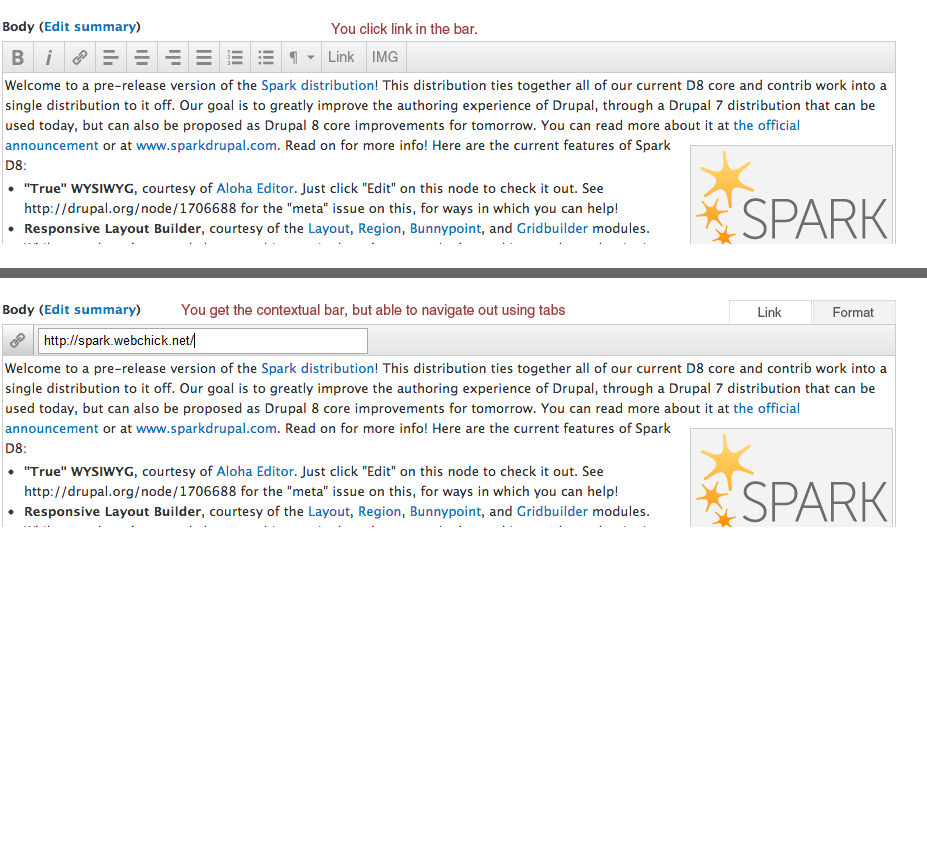Click the Link text button in toolbar
The width and height of the screenshot is (927, 842).
(341, 57)
